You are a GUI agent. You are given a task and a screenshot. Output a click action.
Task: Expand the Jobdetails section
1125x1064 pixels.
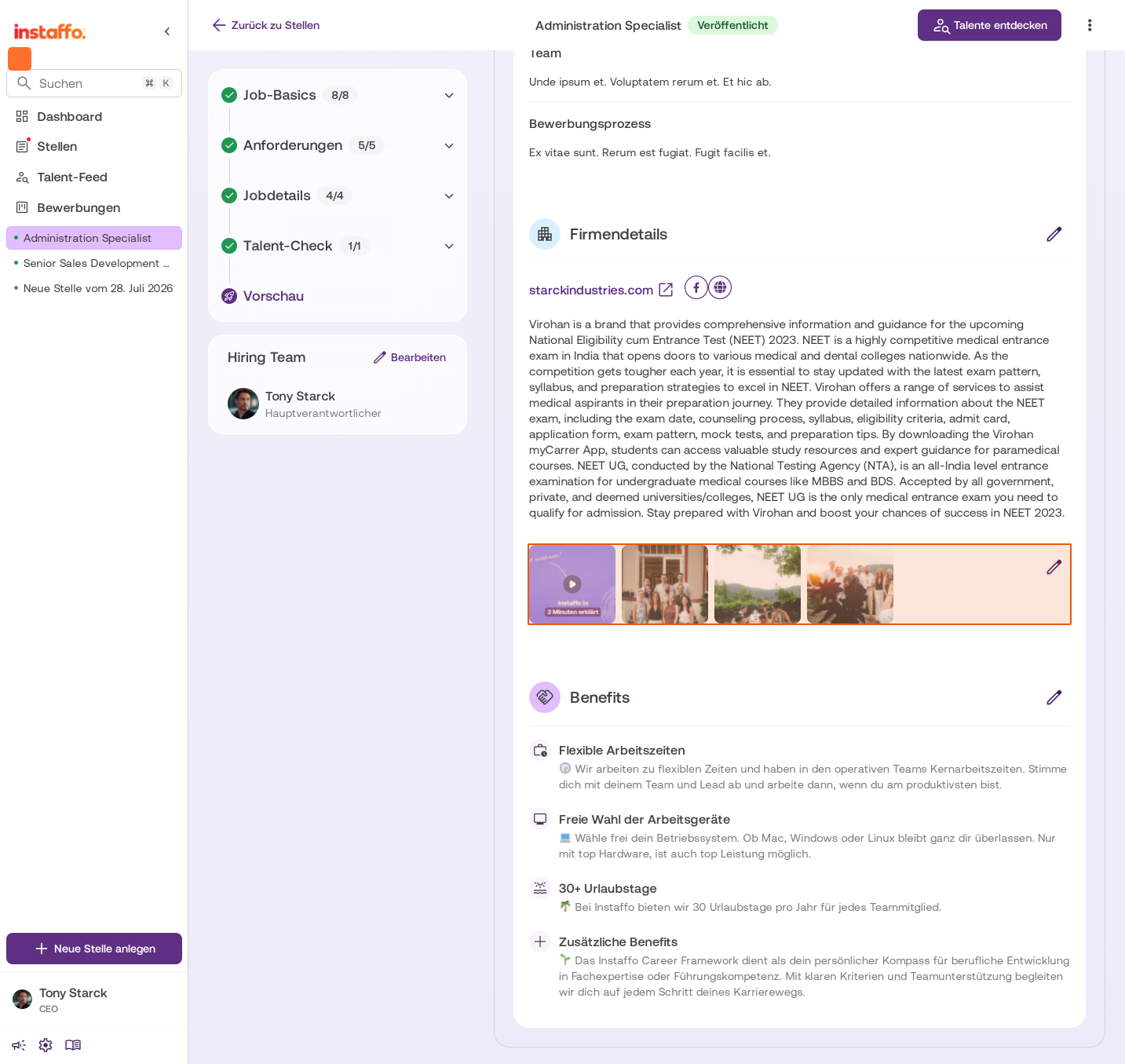[338, 196]
